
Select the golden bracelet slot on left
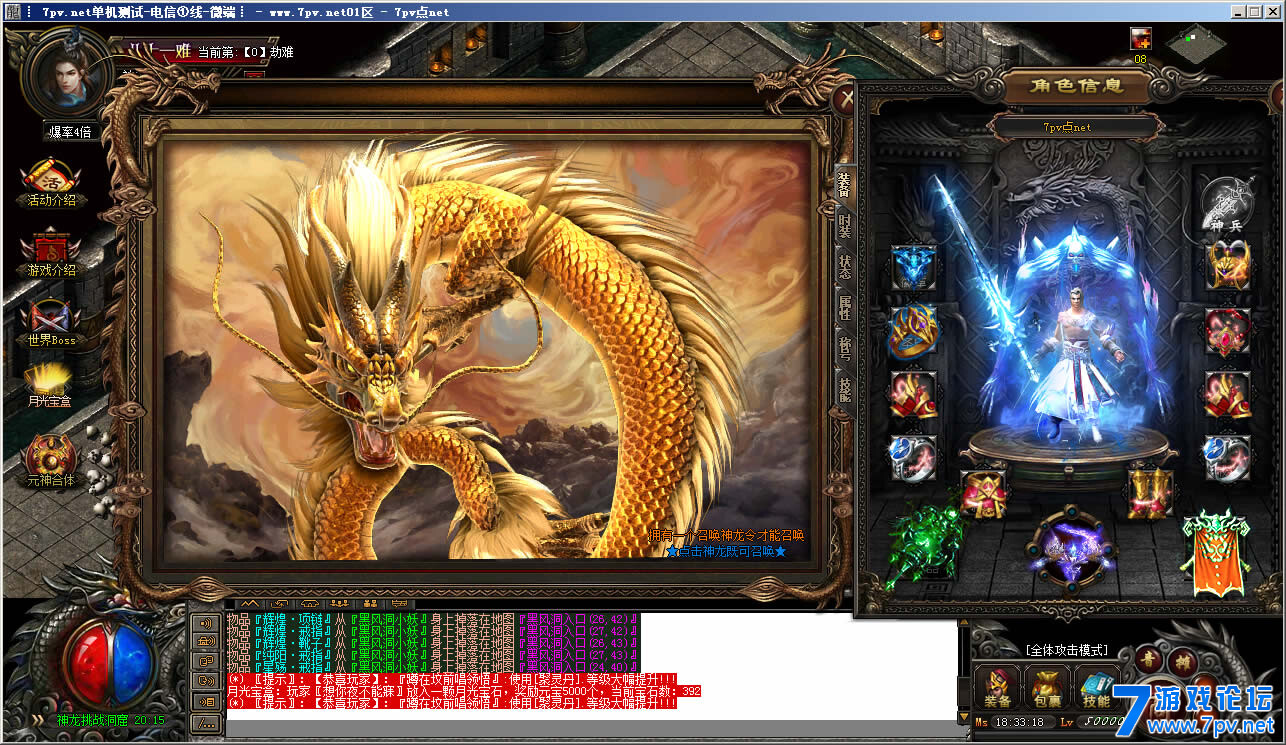pyautogui.click(x=914, y=331)
